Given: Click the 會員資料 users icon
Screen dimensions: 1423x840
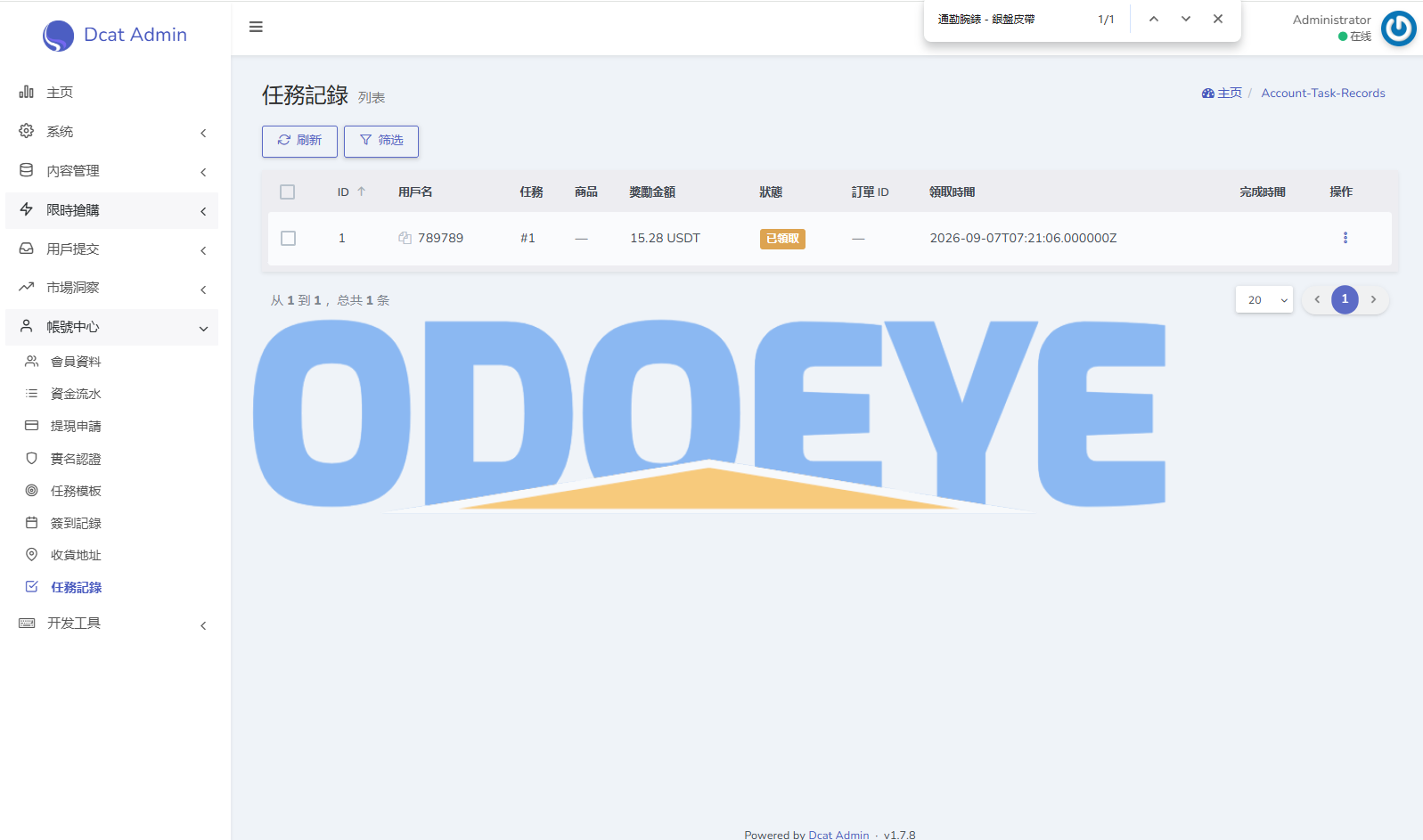Looking at the screenshot, I should 32,361.
